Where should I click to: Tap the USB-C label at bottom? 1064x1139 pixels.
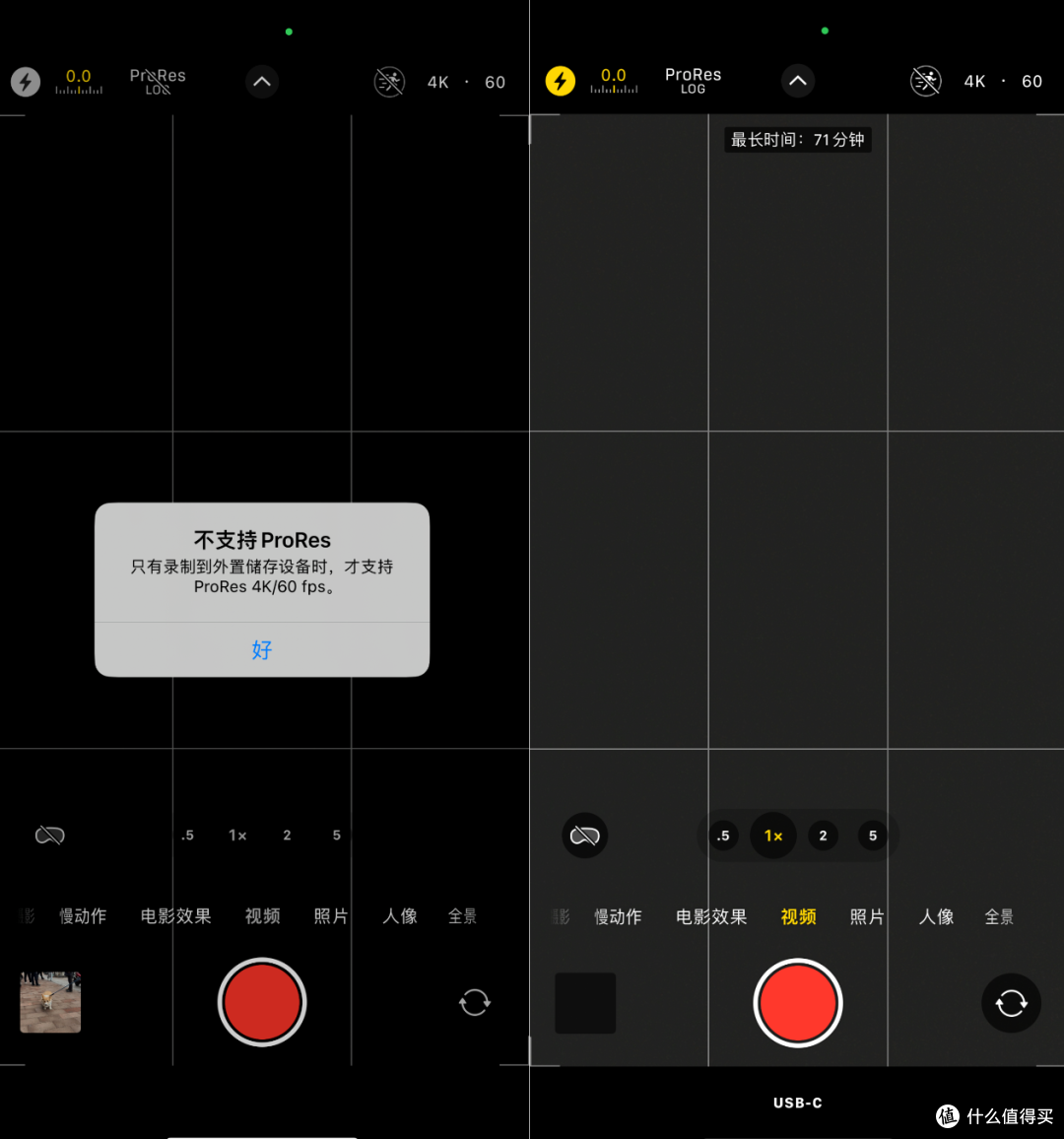[x=797, y=1103]
